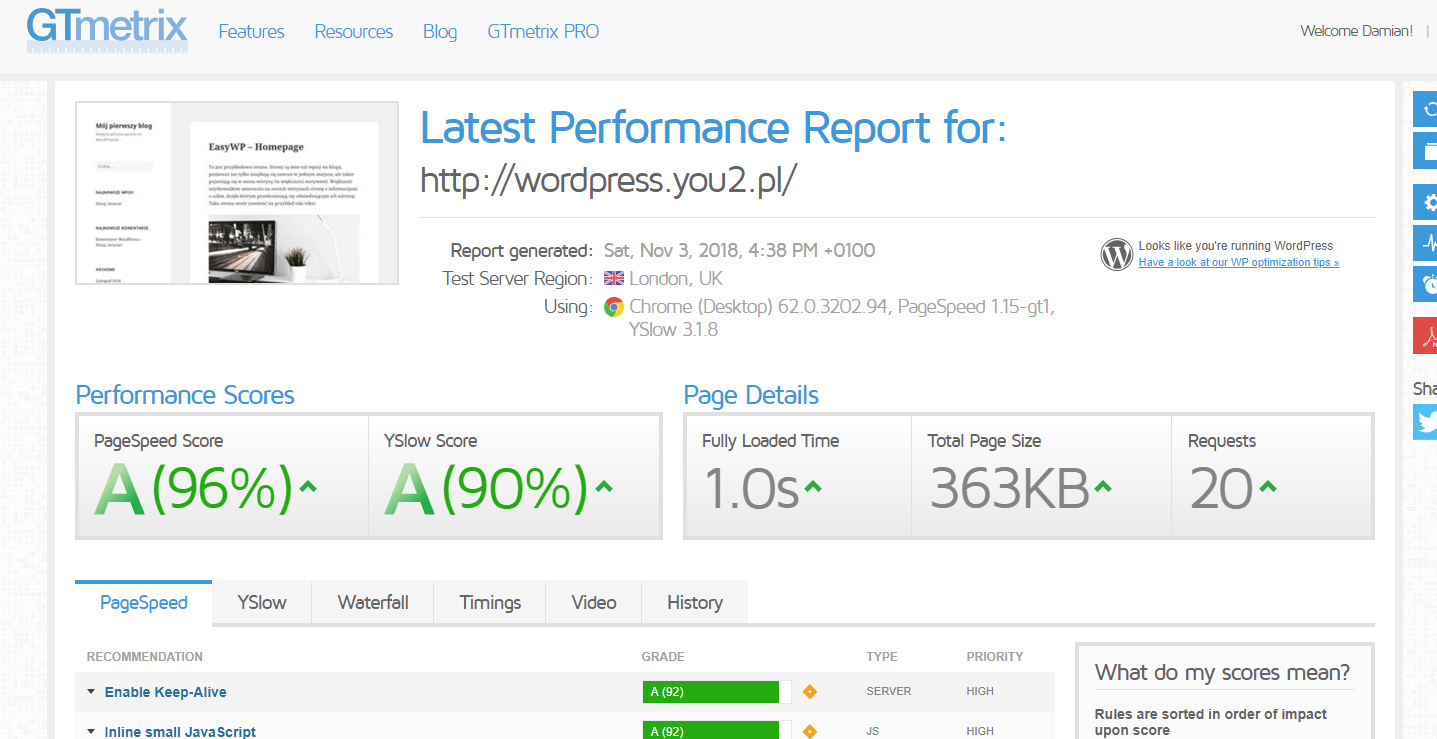
Task: Click the website screenshot thumbnail
Action: [237, 193]
